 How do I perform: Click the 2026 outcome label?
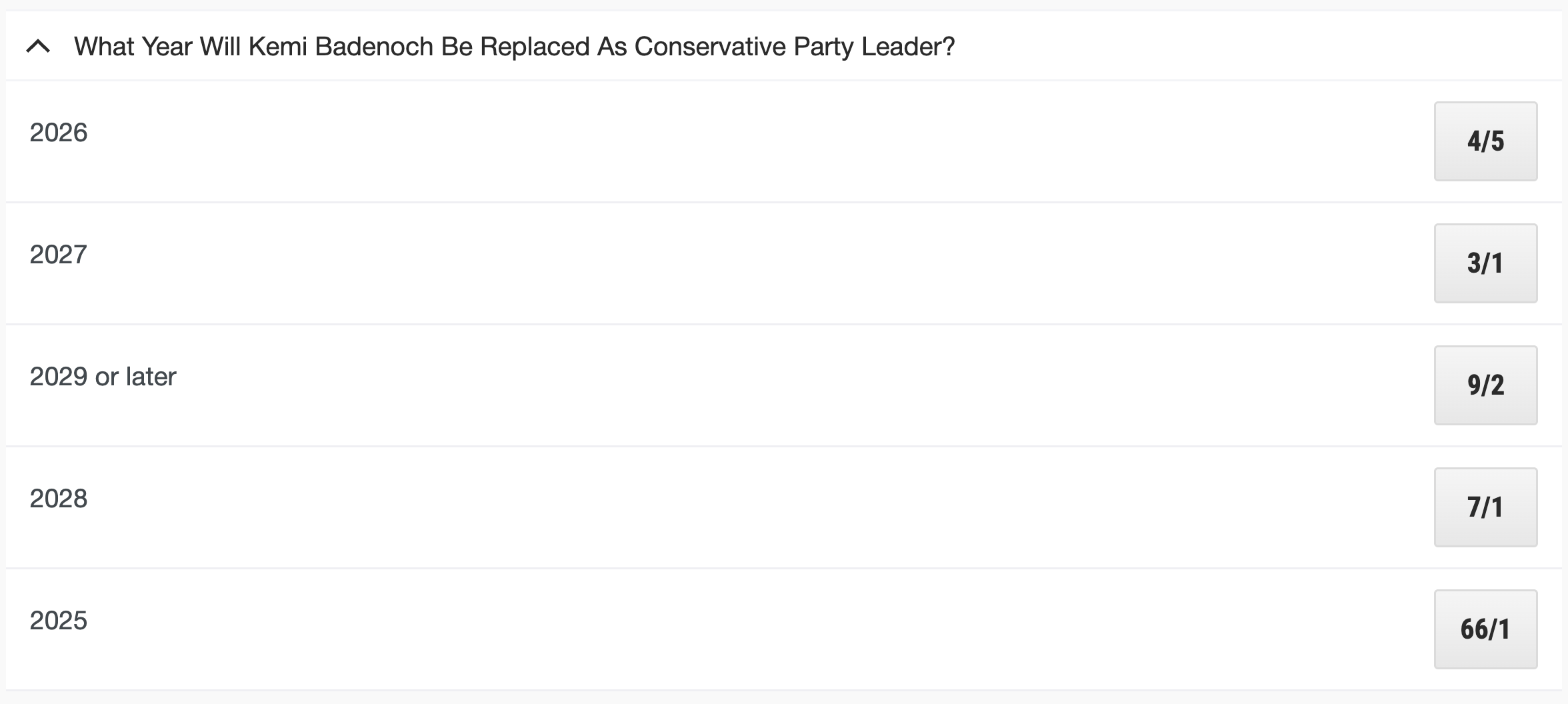click(x=59, y=133)
